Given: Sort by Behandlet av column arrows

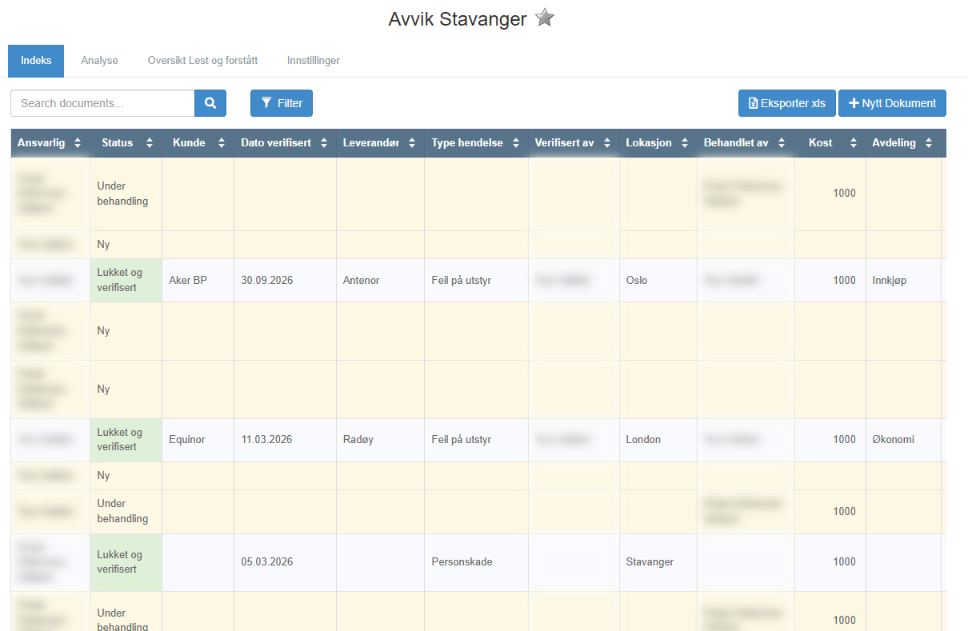Looking at the screenshot, I should coord(781,143).
